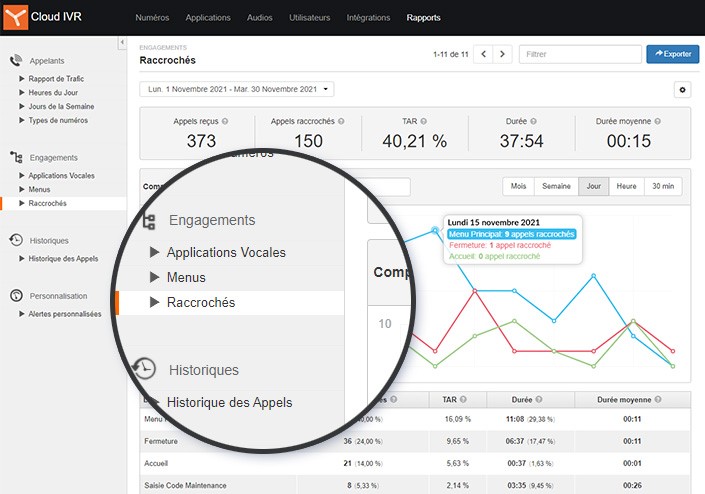Open the settings gear below Exporter
The image size is (705, 494).
683,90
